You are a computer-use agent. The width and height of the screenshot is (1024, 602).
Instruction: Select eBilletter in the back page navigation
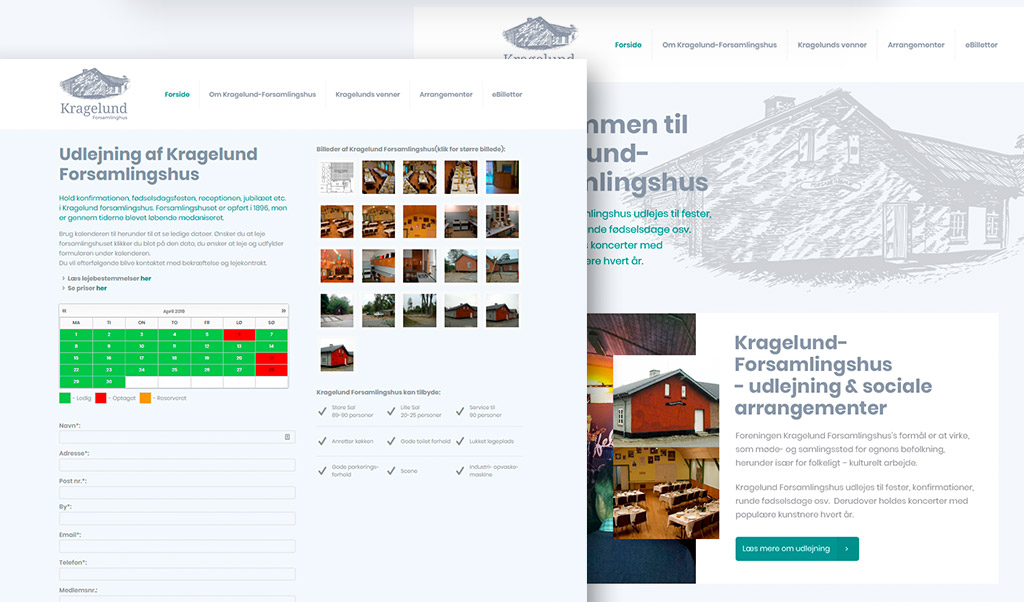(x=982, y=45)
